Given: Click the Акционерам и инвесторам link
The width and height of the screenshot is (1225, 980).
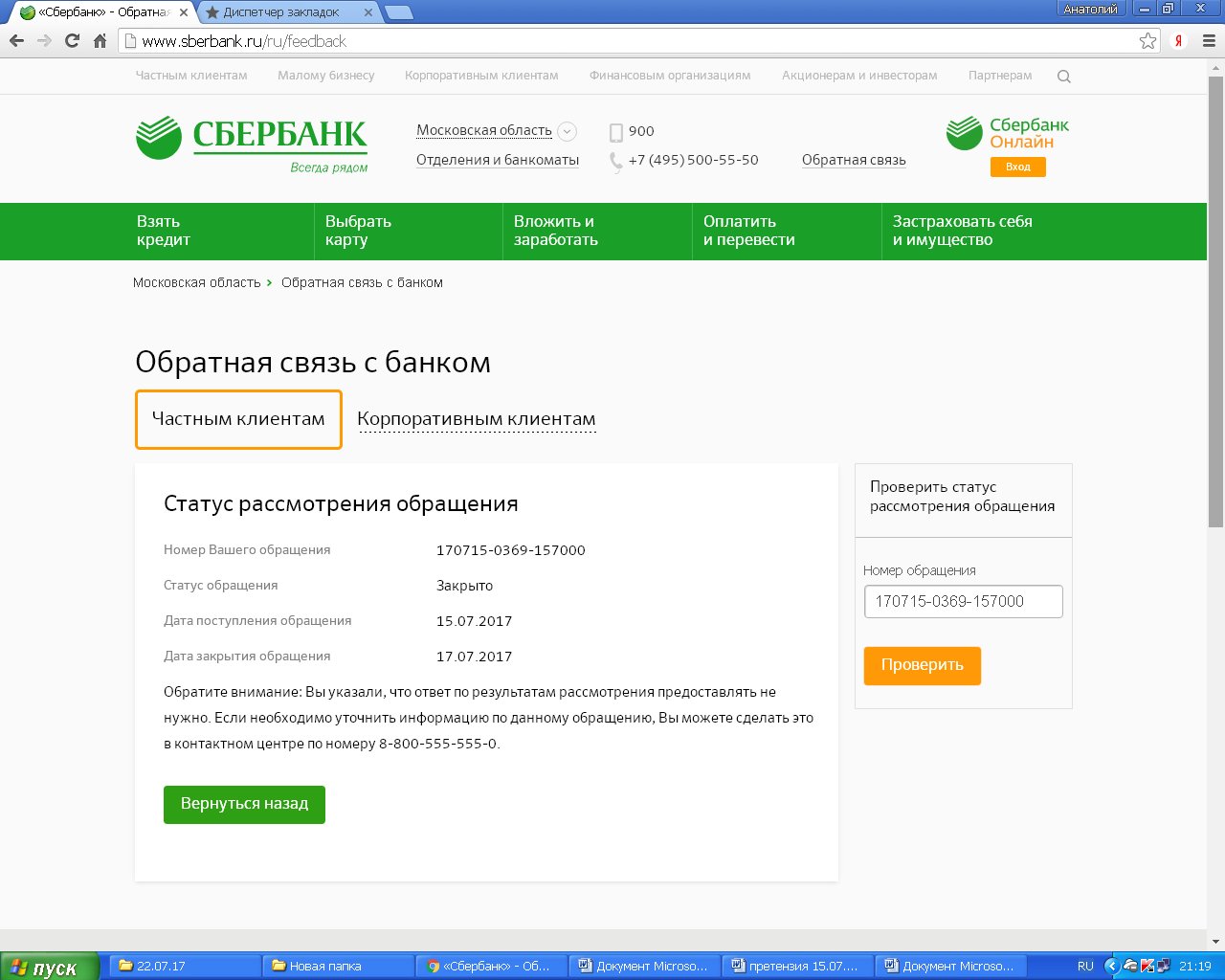Looking at the screenshot, I should click(x=859, y=76).
